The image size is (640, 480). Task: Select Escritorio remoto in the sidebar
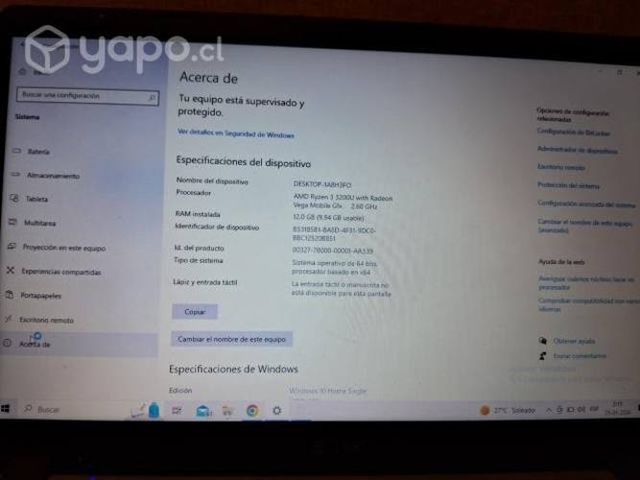click(47, 320)
